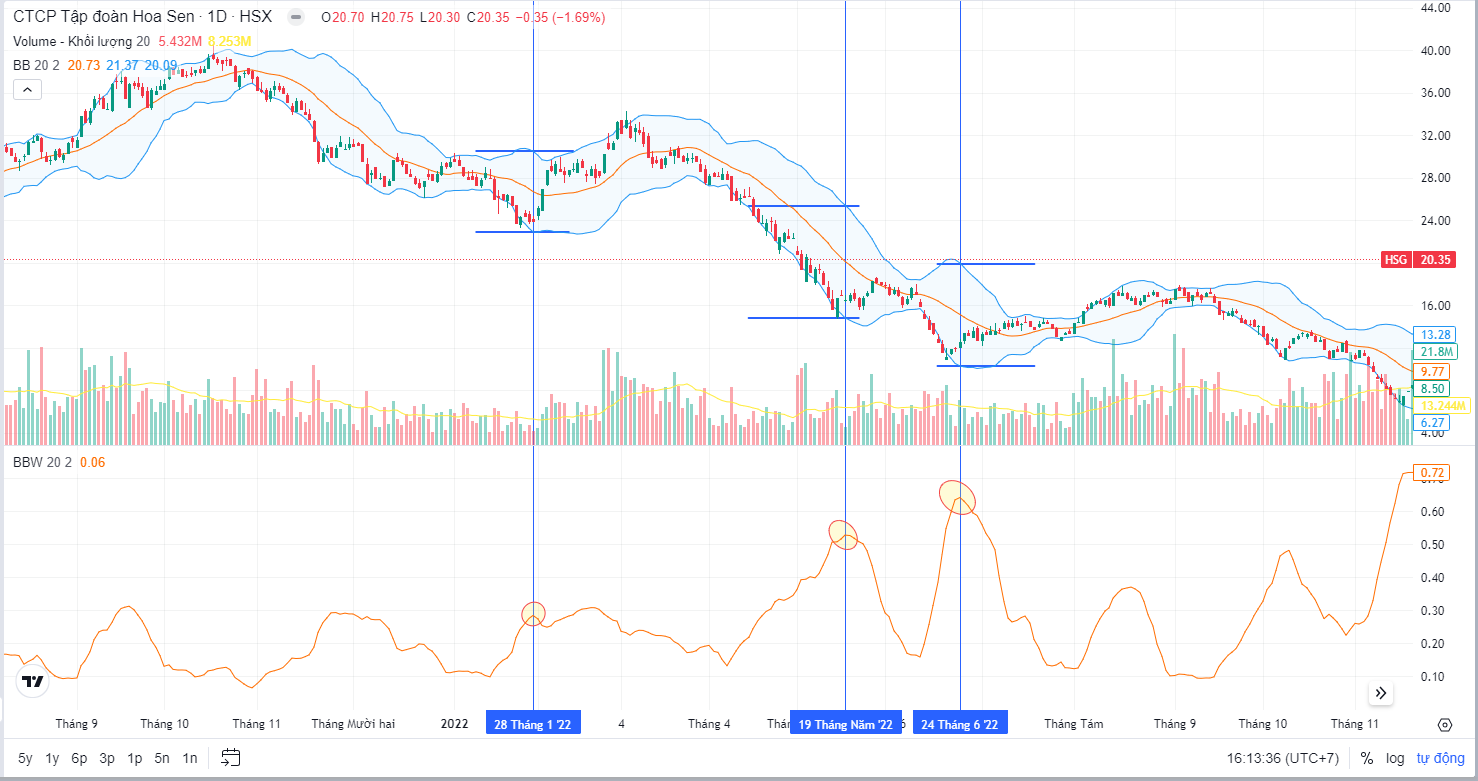Click the 19 Tháng Năm '22 date marker
The width and height of the screenshot is (1478, 781).
click(x=846, y=724)
